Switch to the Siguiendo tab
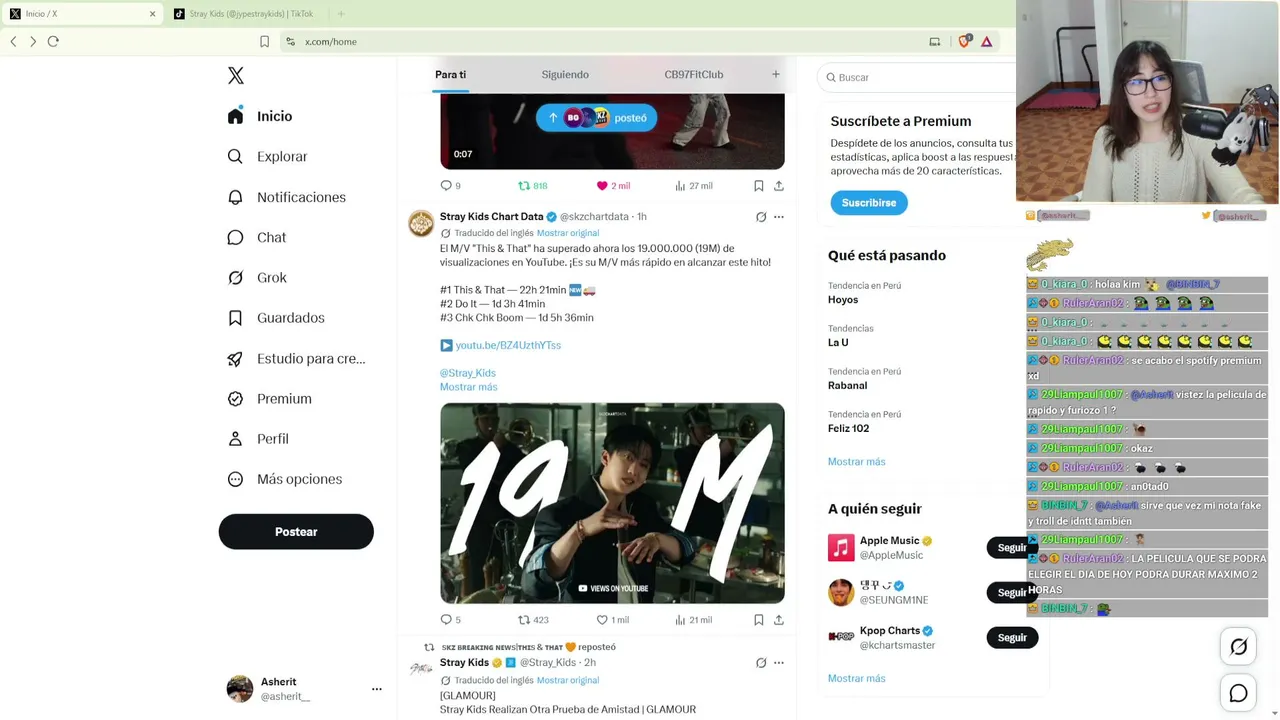This screenshot has width=1280, height=720. tap(565, 75)
